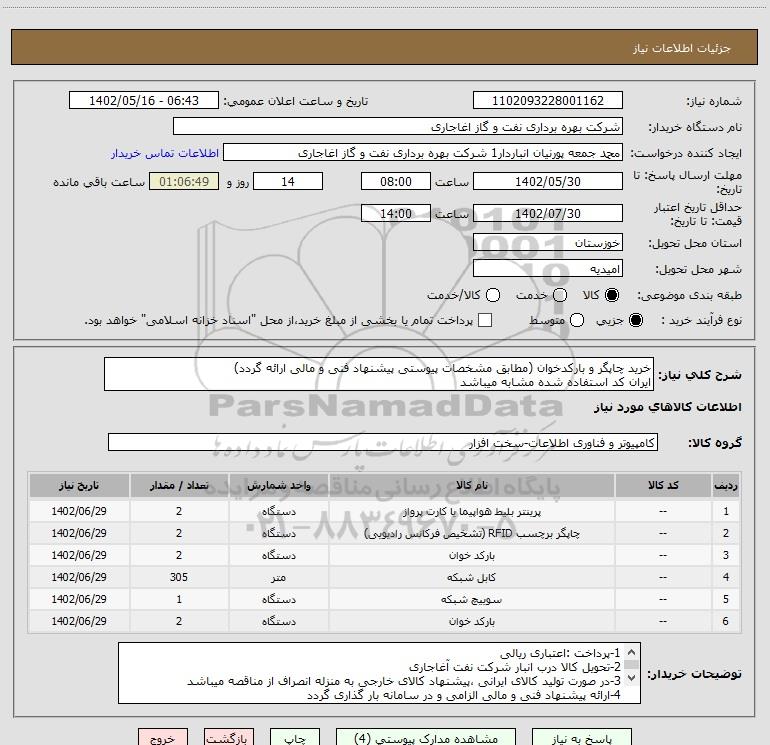Click the province field خوزستان

click(x=548, y=242)
